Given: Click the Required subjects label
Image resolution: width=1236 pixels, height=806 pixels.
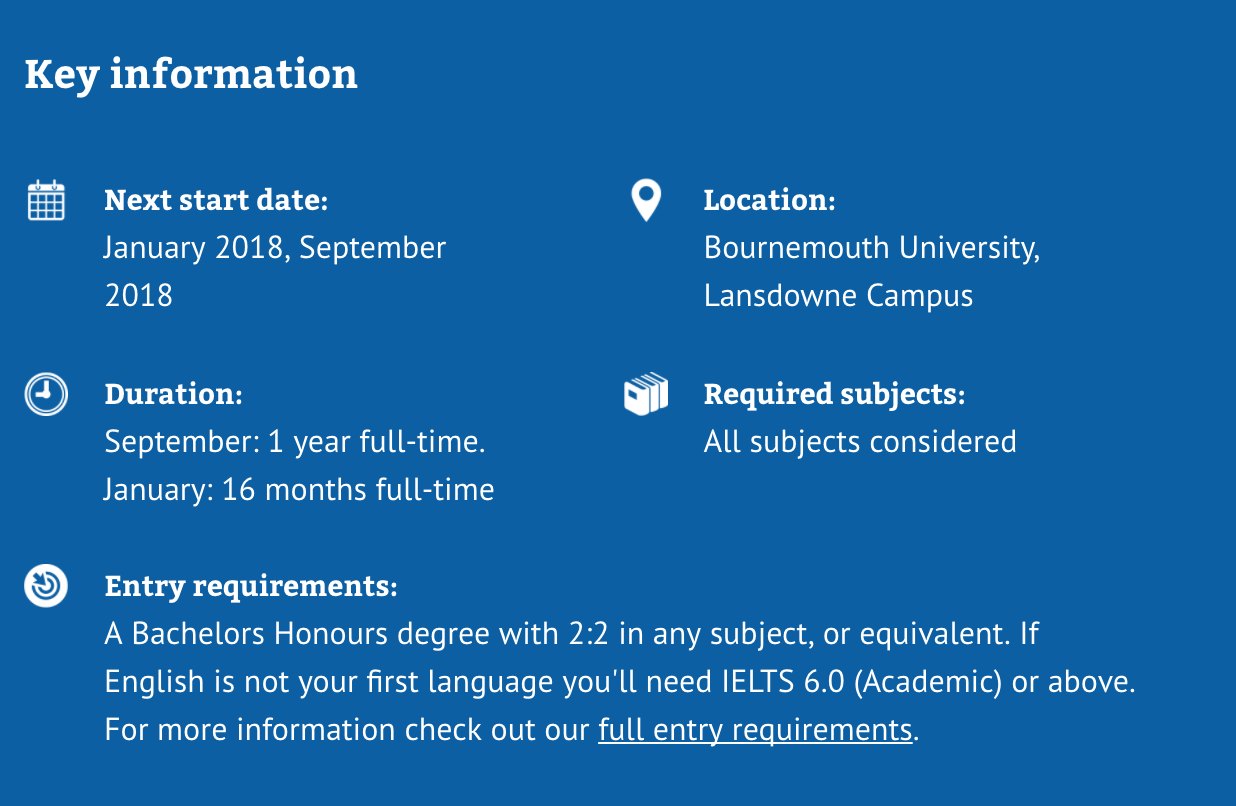Looking at the screenshot, I should click(x=834, y=394).
